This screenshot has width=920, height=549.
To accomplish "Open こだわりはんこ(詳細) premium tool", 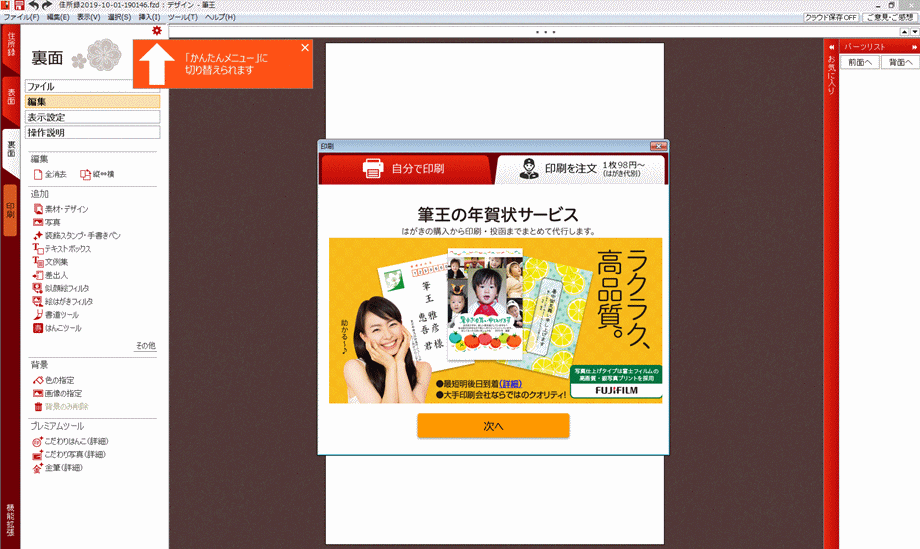I will (70, 441).
